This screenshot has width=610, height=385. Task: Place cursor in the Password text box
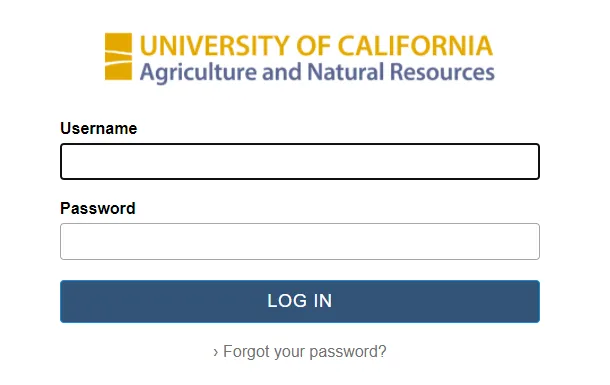[x=300, y=242]
